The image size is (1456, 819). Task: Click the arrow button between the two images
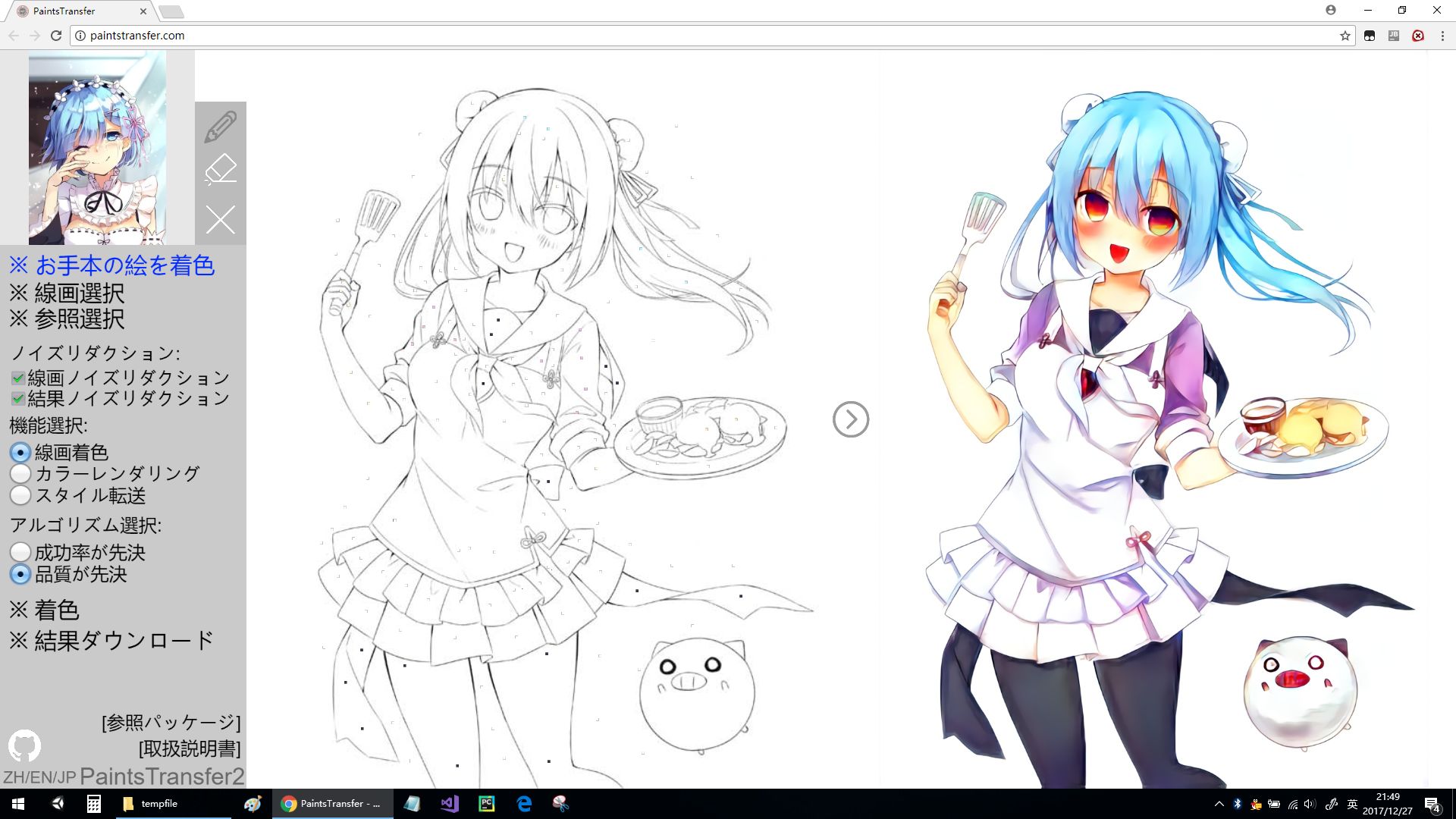pos(851,419)
